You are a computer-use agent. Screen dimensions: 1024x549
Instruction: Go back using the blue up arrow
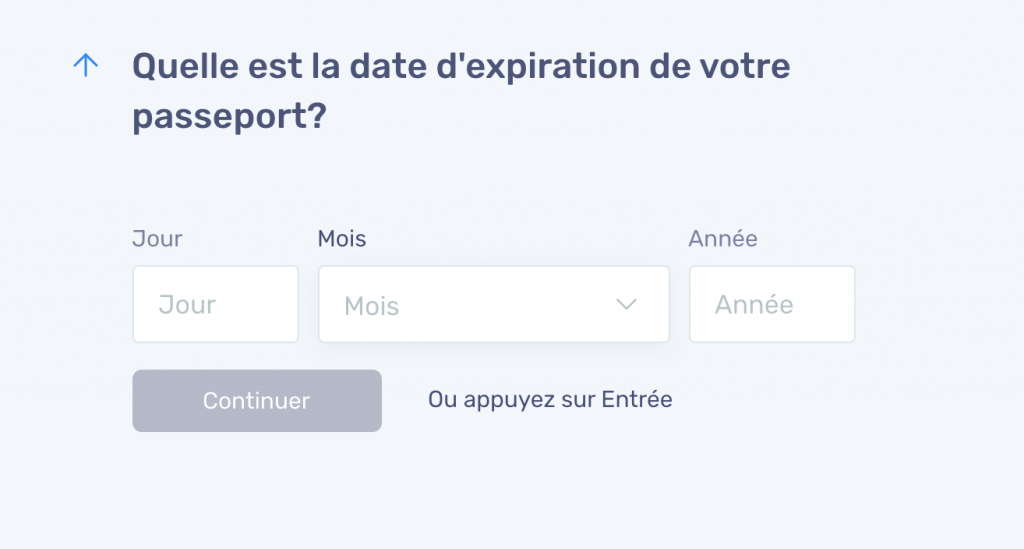pyautogui.click(x=86, y=65)
